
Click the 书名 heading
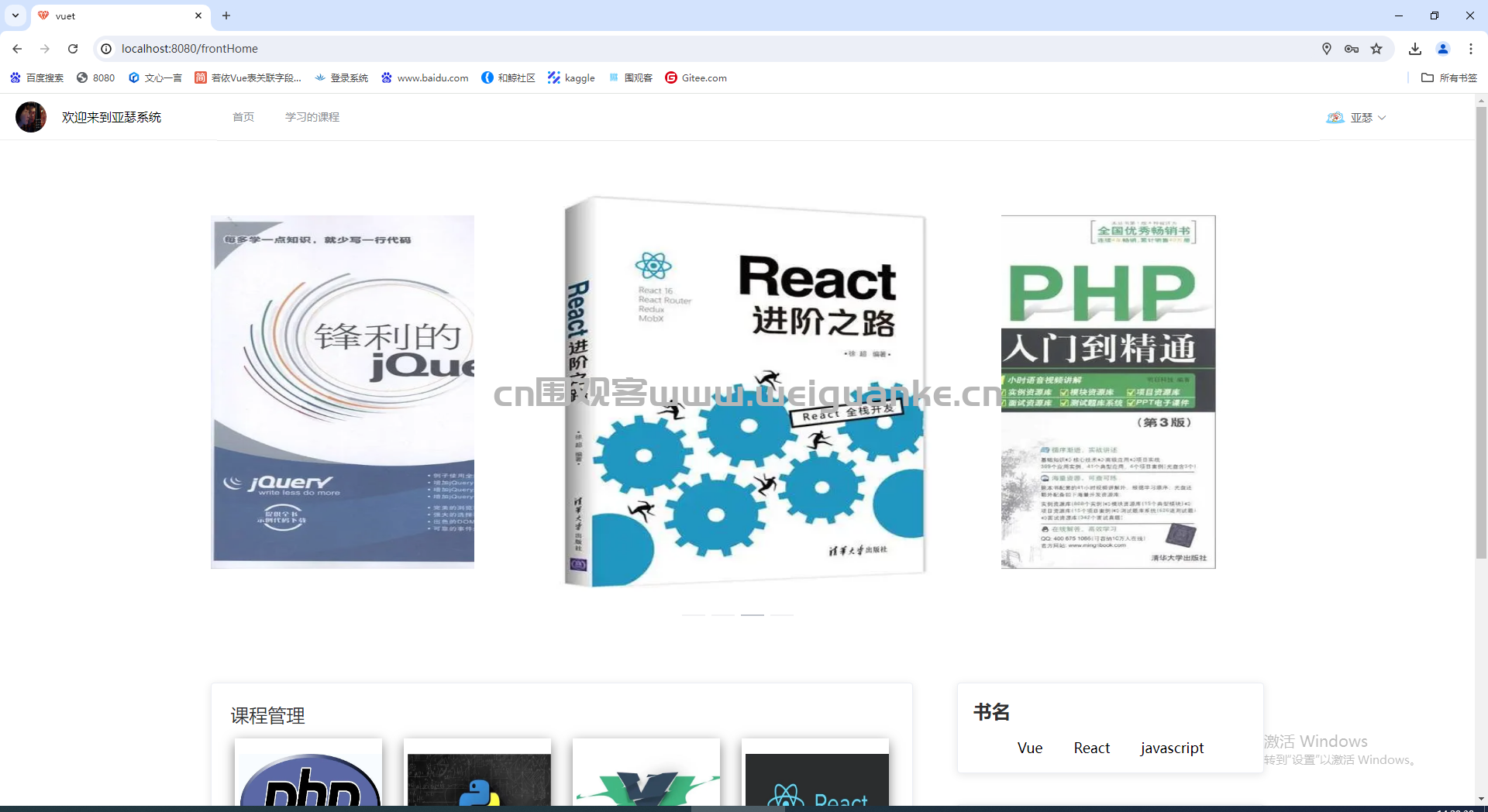[991, 712]
